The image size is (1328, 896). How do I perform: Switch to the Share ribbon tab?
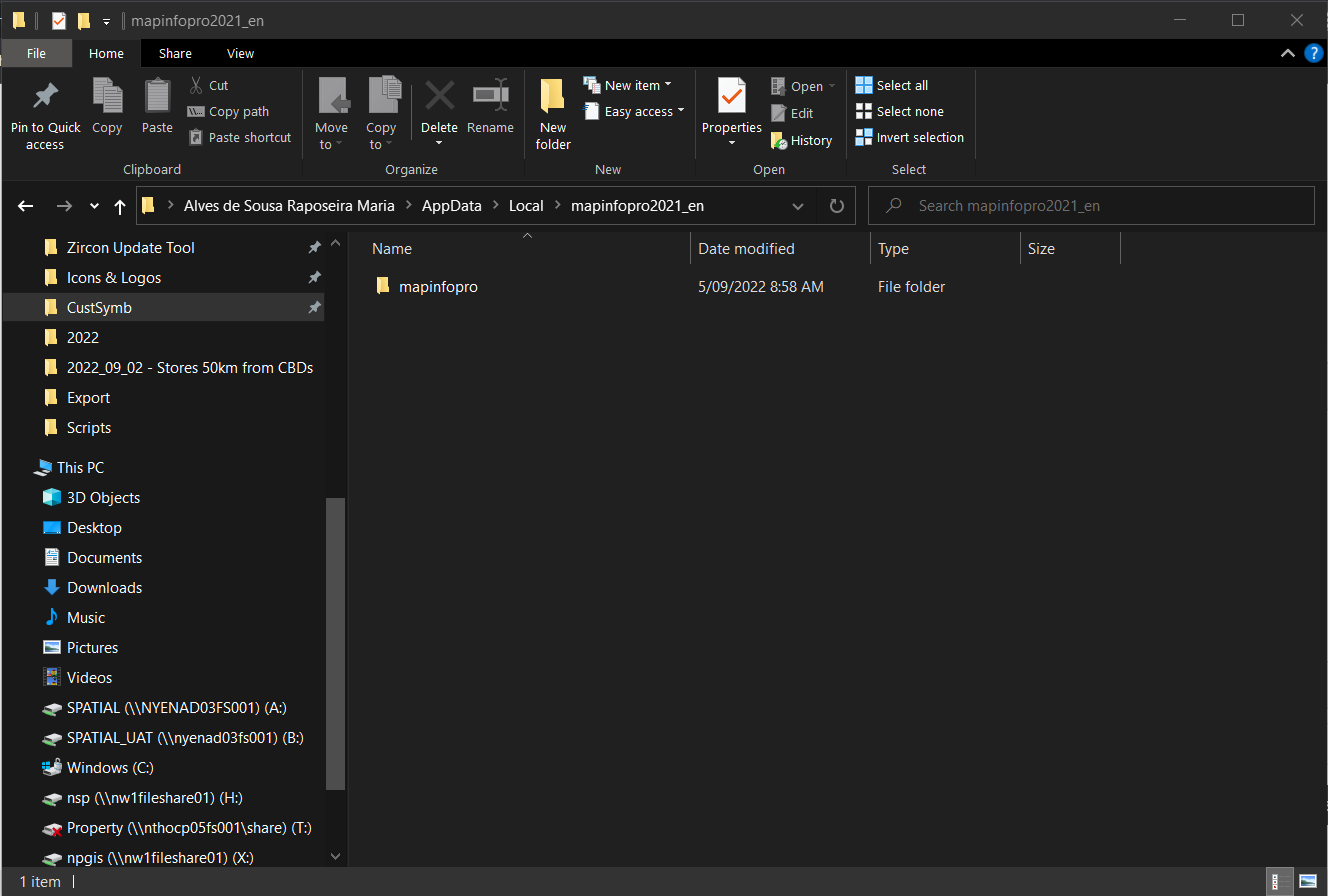coord(175,53)
